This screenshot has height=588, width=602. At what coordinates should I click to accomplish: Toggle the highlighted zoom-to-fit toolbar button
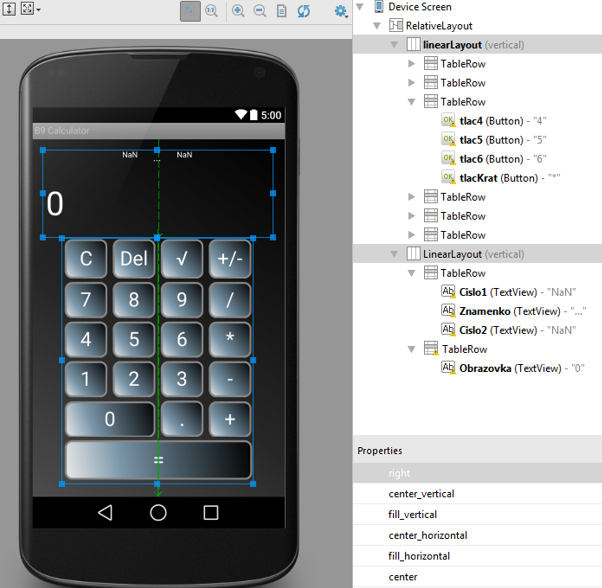190,11
